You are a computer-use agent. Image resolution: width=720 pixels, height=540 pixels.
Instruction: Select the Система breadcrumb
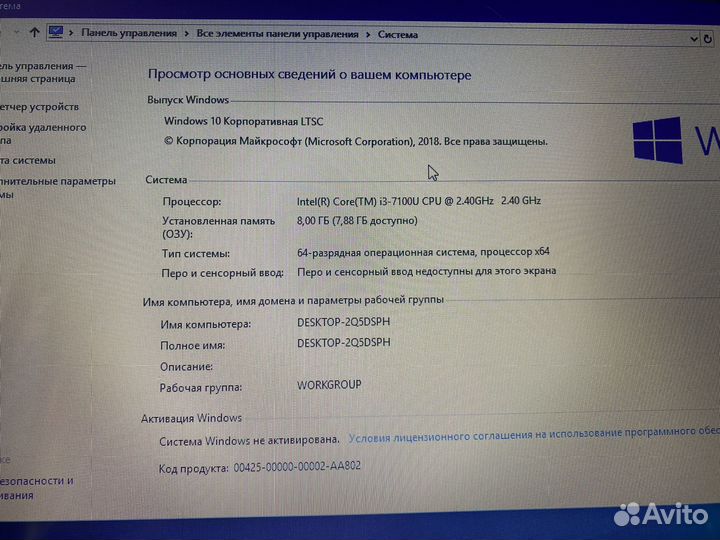coord(398,34)
